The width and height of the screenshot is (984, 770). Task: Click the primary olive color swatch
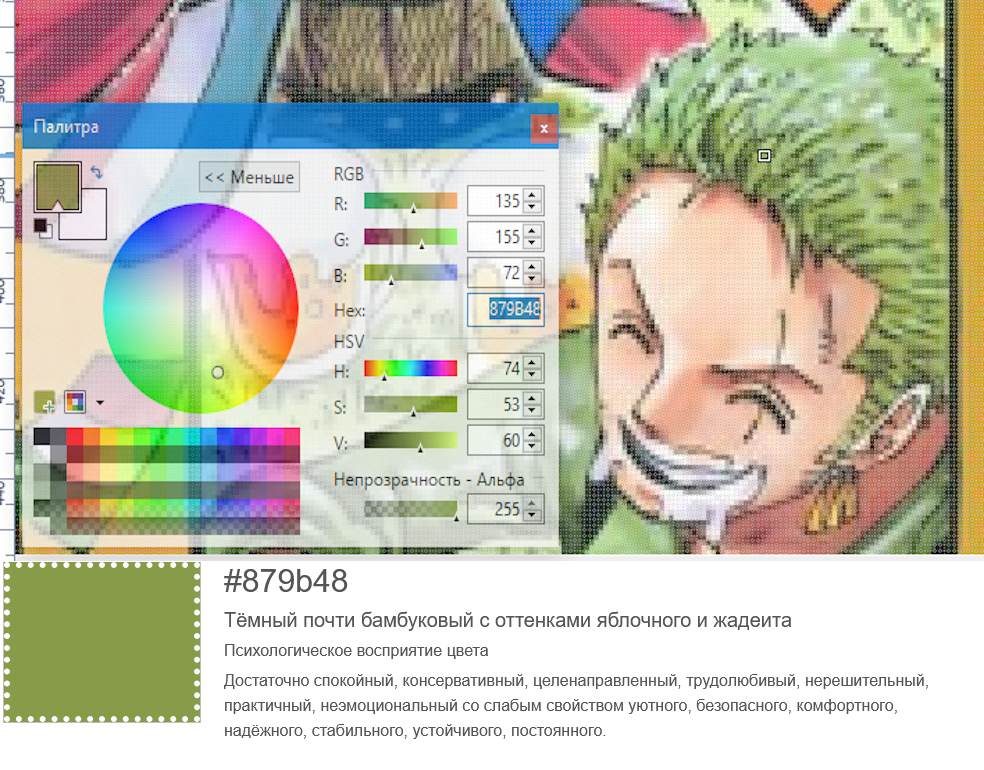tap(57, 187)
